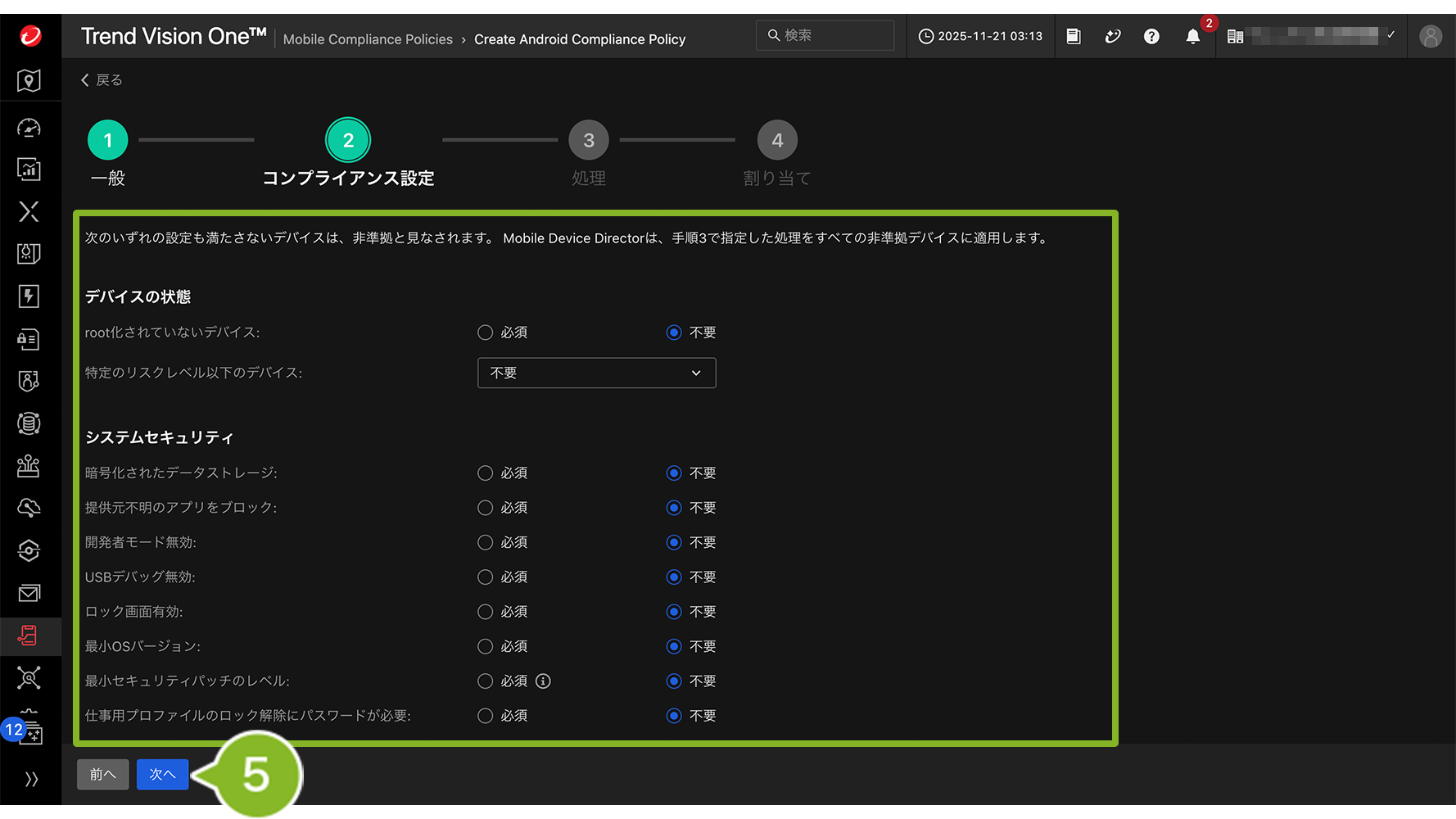
Task: Open the Email security envelope sidebar icon
Action: tap(29, 593)
